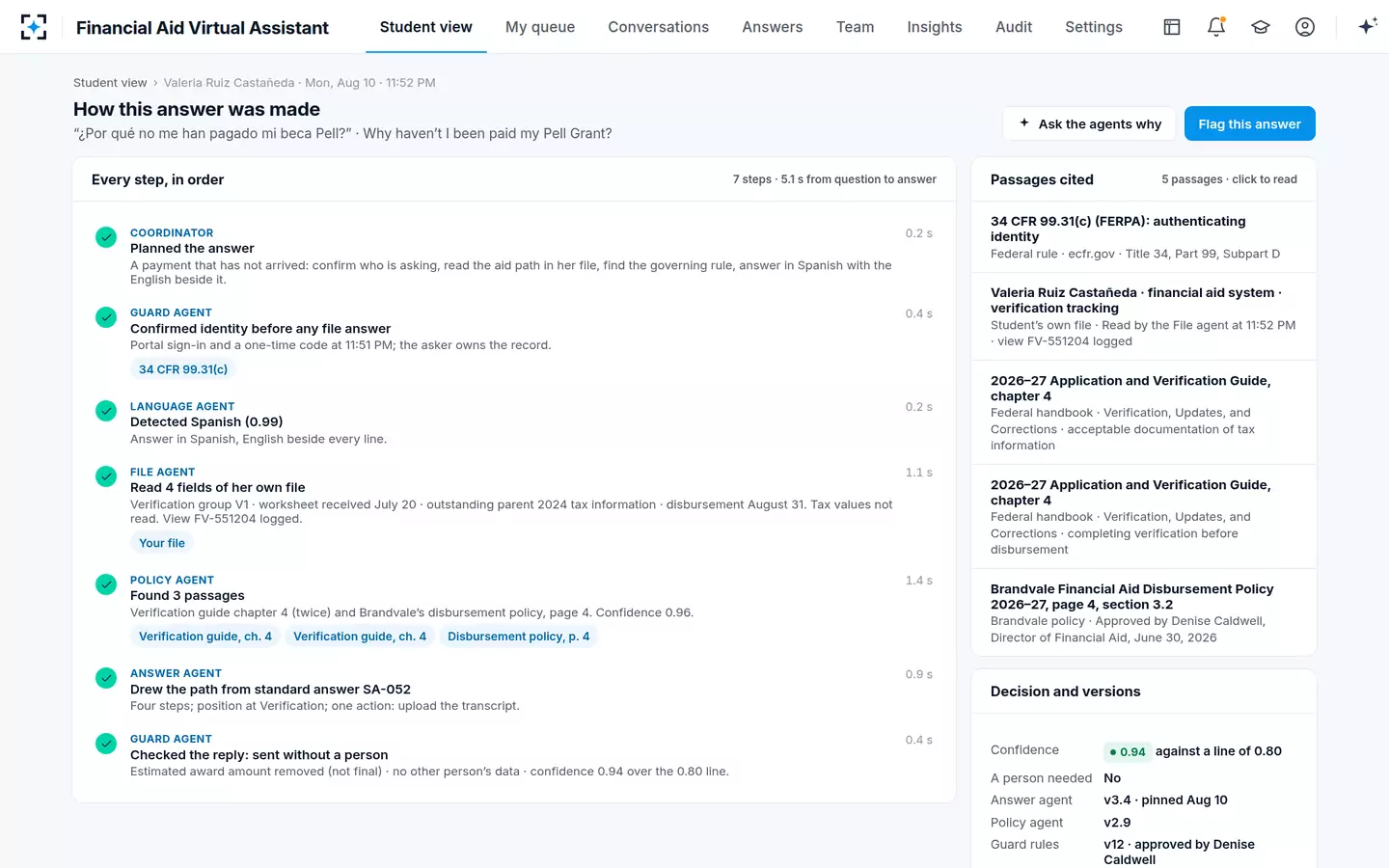The height and width of the screenshot is (868, 1389).
Task: Click '5 passages · click to read' text
Action: (x=1229, y=179)
